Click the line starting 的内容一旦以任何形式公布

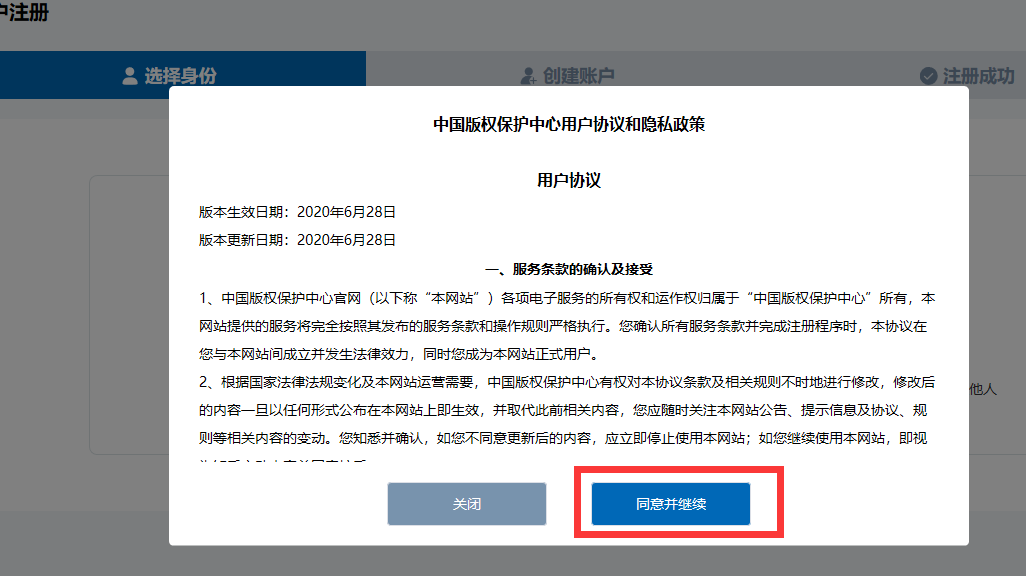563,410
